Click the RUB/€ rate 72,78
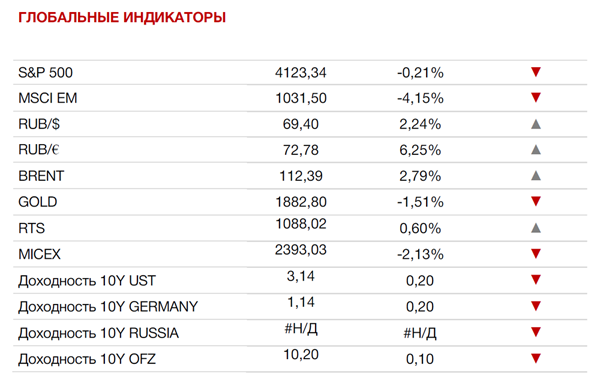This screenshot has height=382, width=600. click(301, 150)
